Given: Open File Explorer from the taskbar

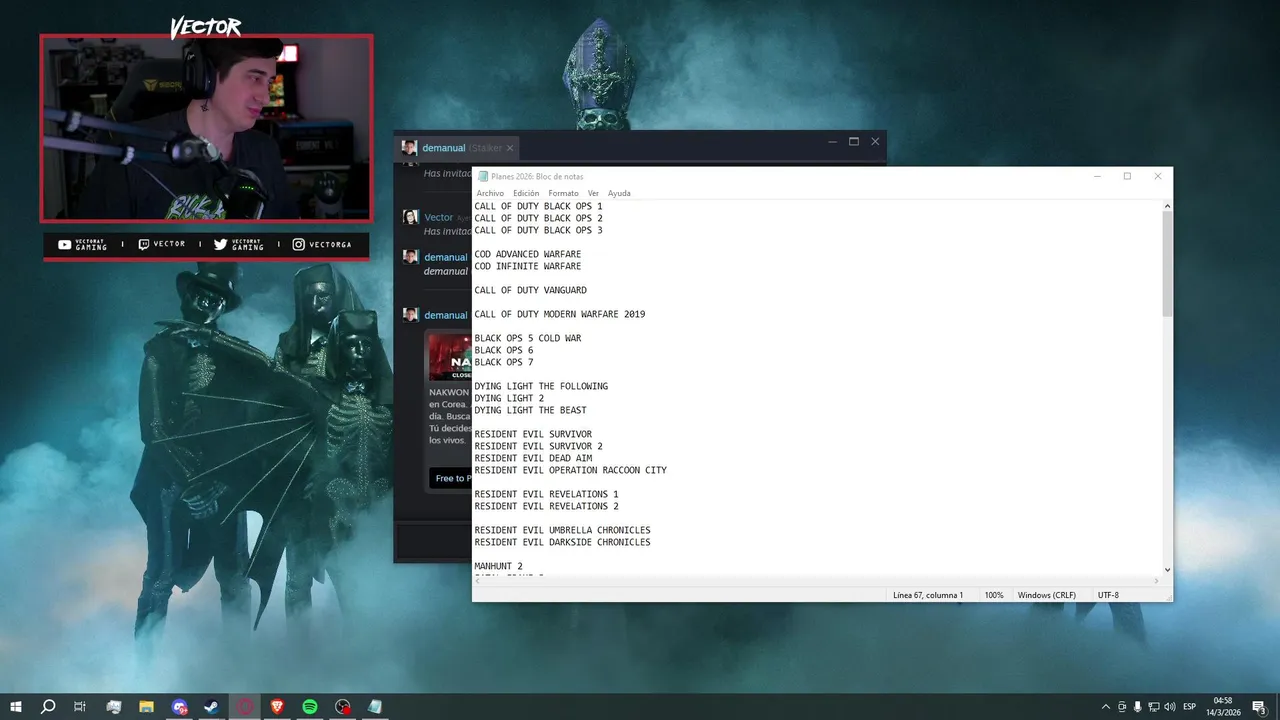Looking at the screenshot, I should [146, 707].
